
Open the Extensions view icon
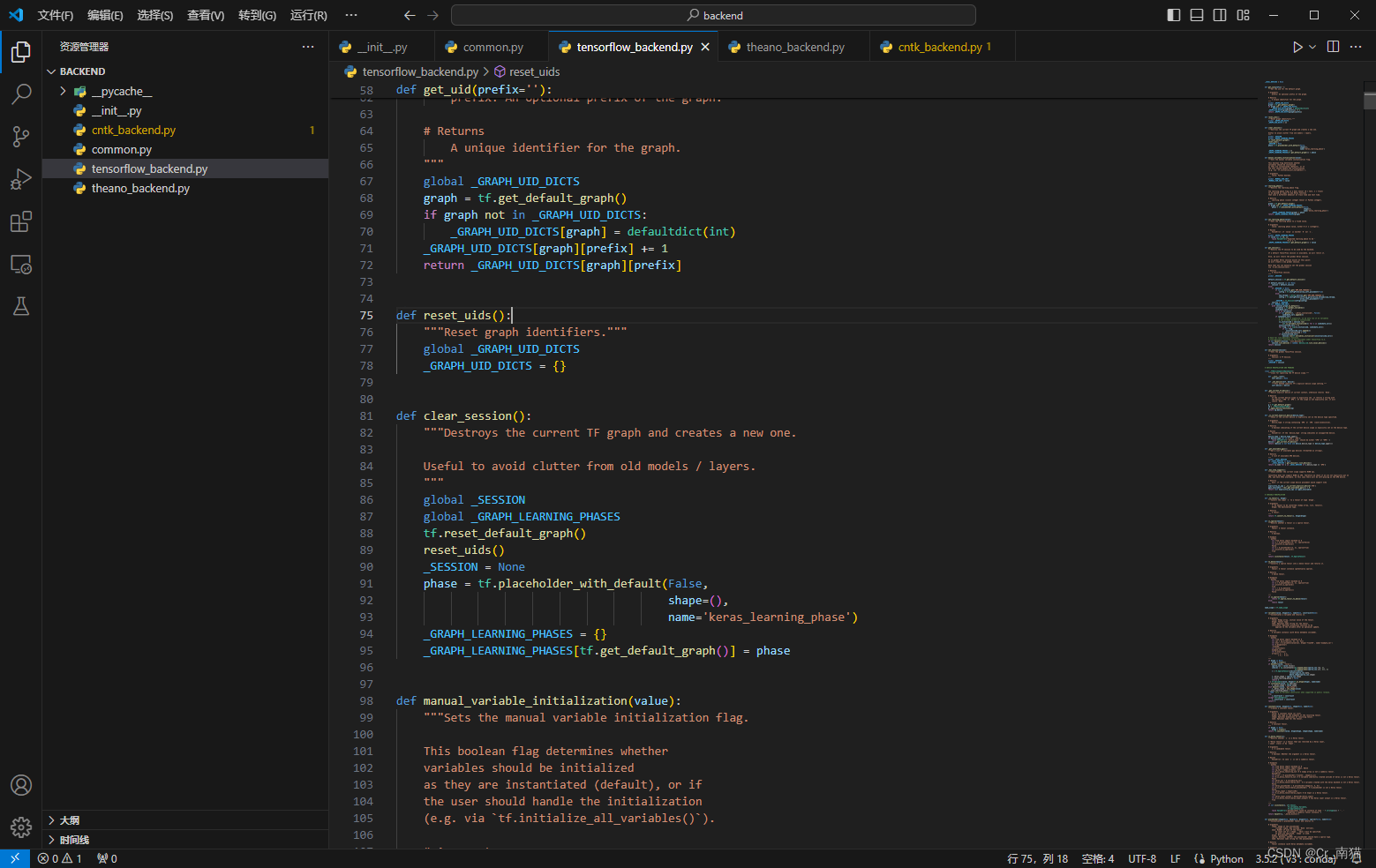21,221
